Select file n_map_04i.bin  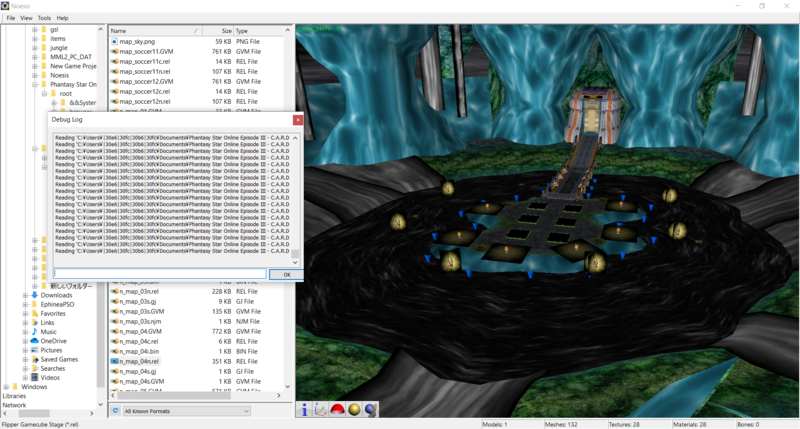(139, 351)
